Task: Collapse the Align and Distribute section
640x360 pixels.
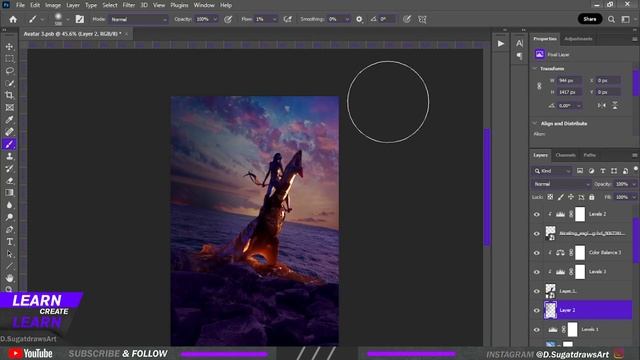Action: coord(535,123)
